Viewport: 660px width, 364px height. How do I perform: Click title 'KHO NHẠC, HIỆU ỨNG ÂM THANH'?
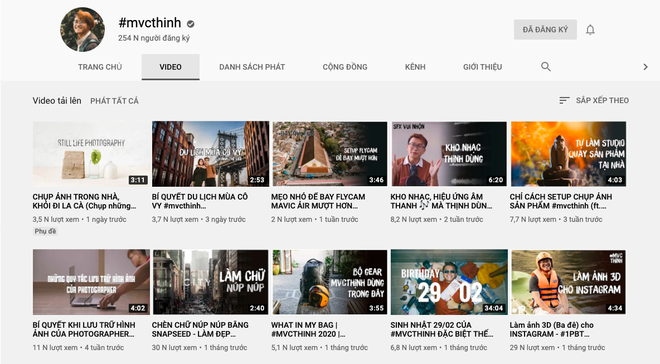[441, 201]
